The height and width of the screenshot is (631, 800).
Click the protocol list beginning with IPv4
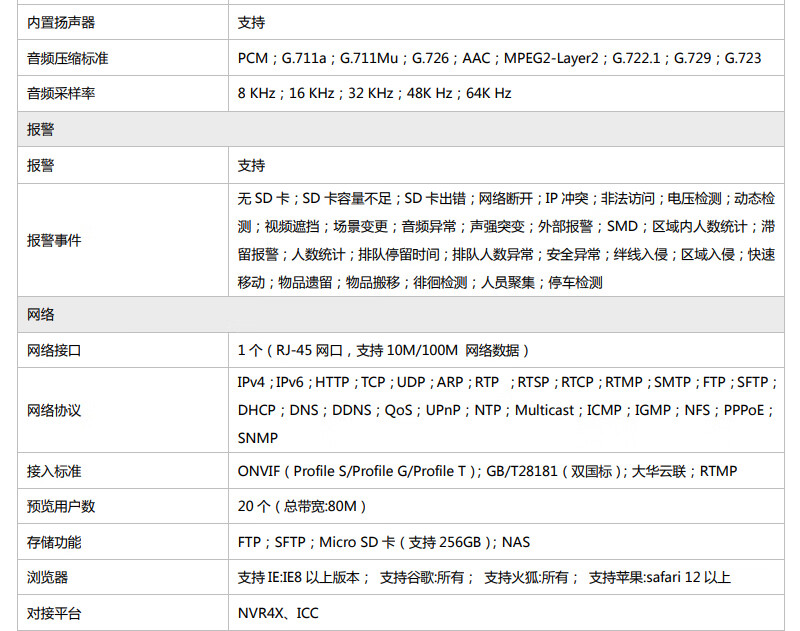pos(507,410)
